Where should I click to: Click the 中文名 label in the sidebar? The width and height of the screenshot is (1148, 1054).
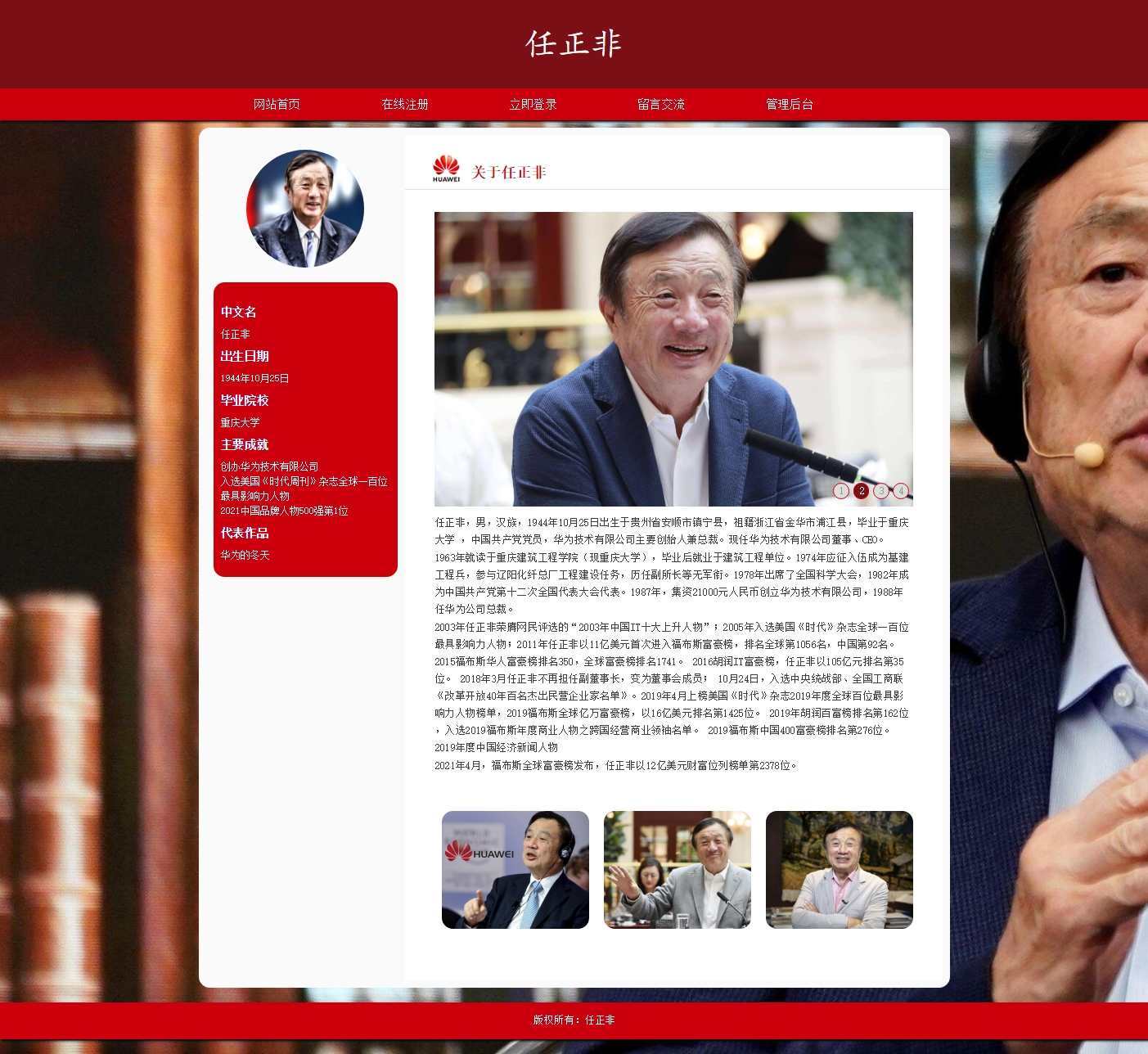click(x=238, y=312)
